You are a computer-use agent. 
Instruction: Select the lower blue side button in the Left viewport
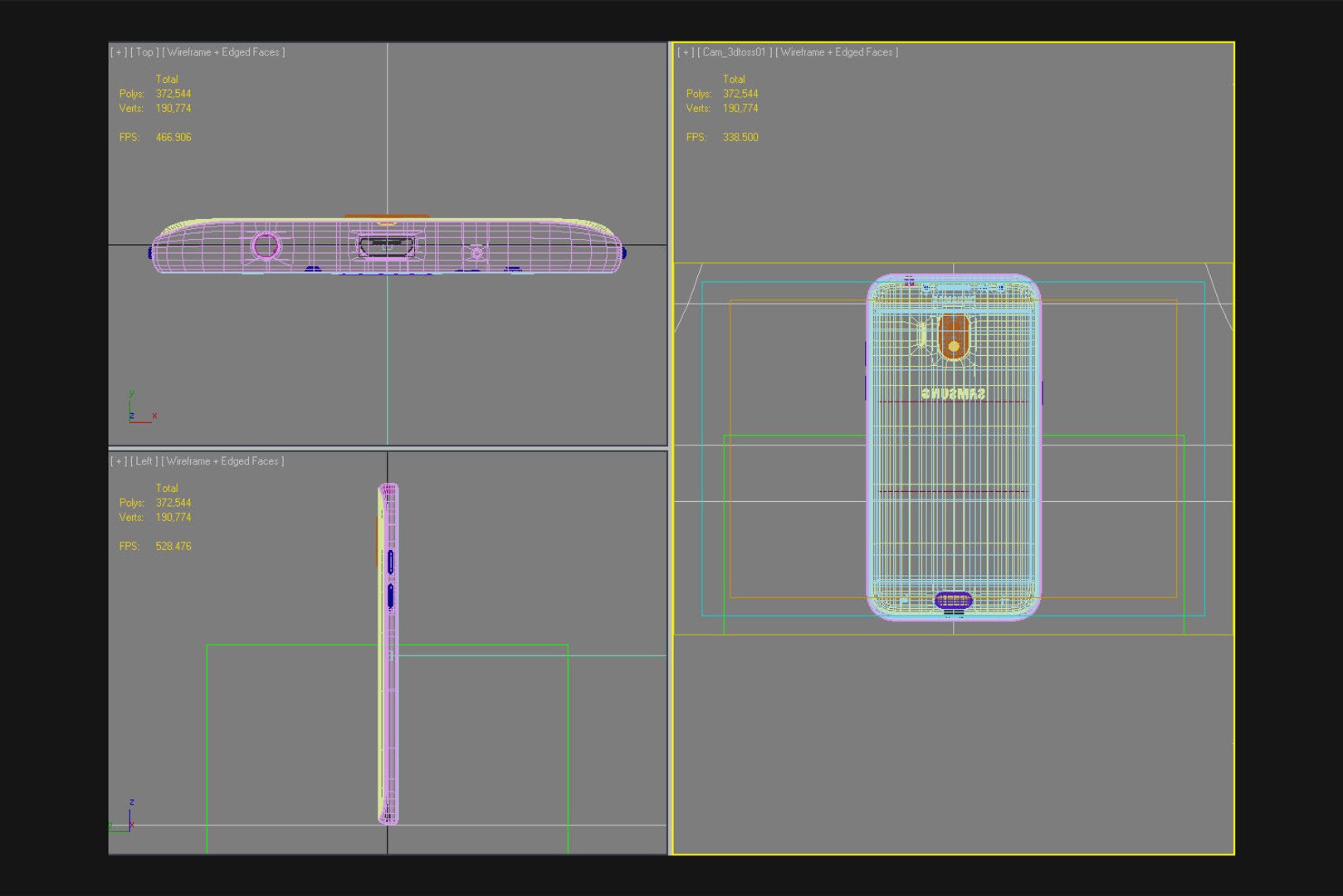click(x=390, y=597)
